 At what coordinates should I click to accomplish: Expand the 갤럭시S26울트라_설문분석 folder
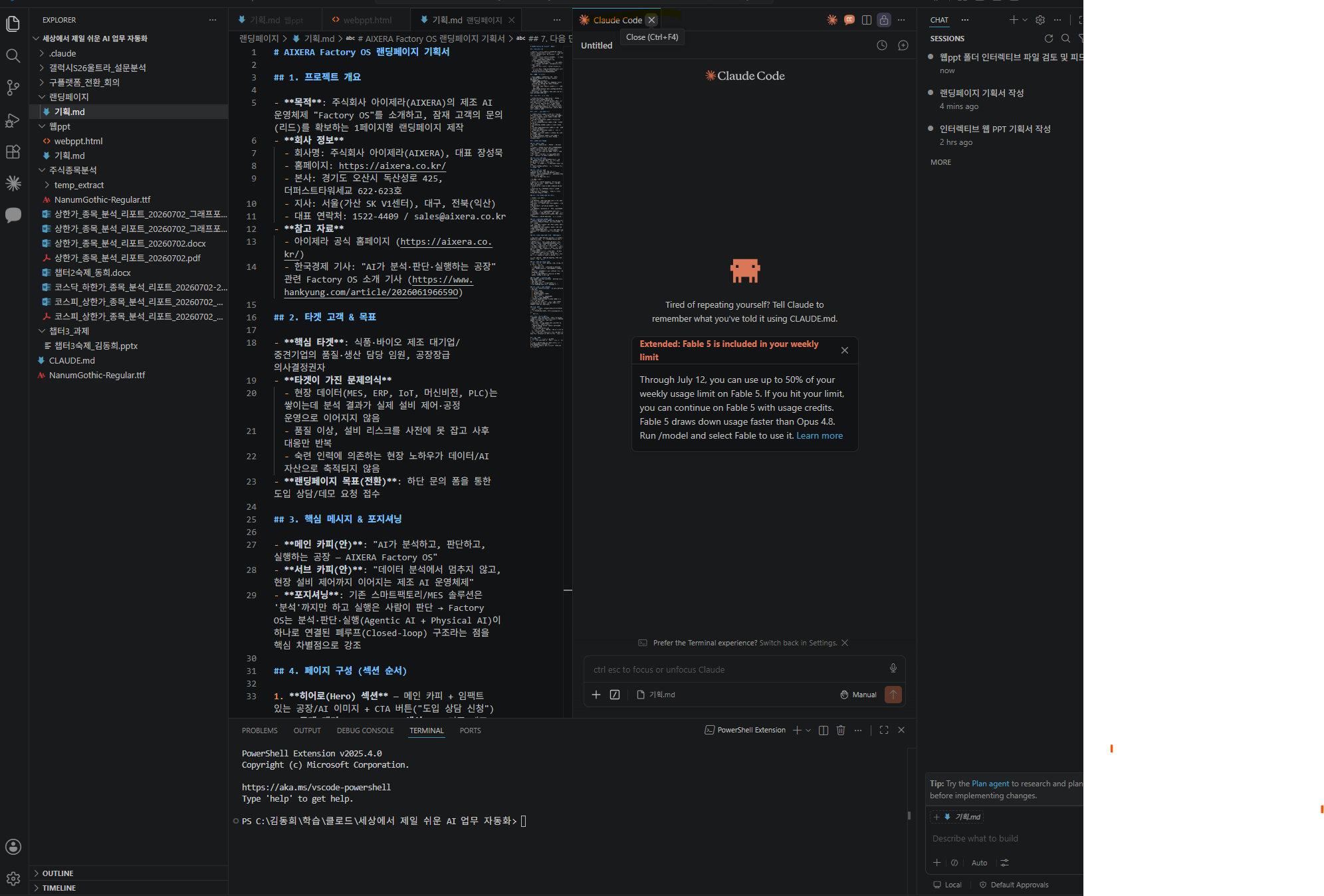click(97, 68)
